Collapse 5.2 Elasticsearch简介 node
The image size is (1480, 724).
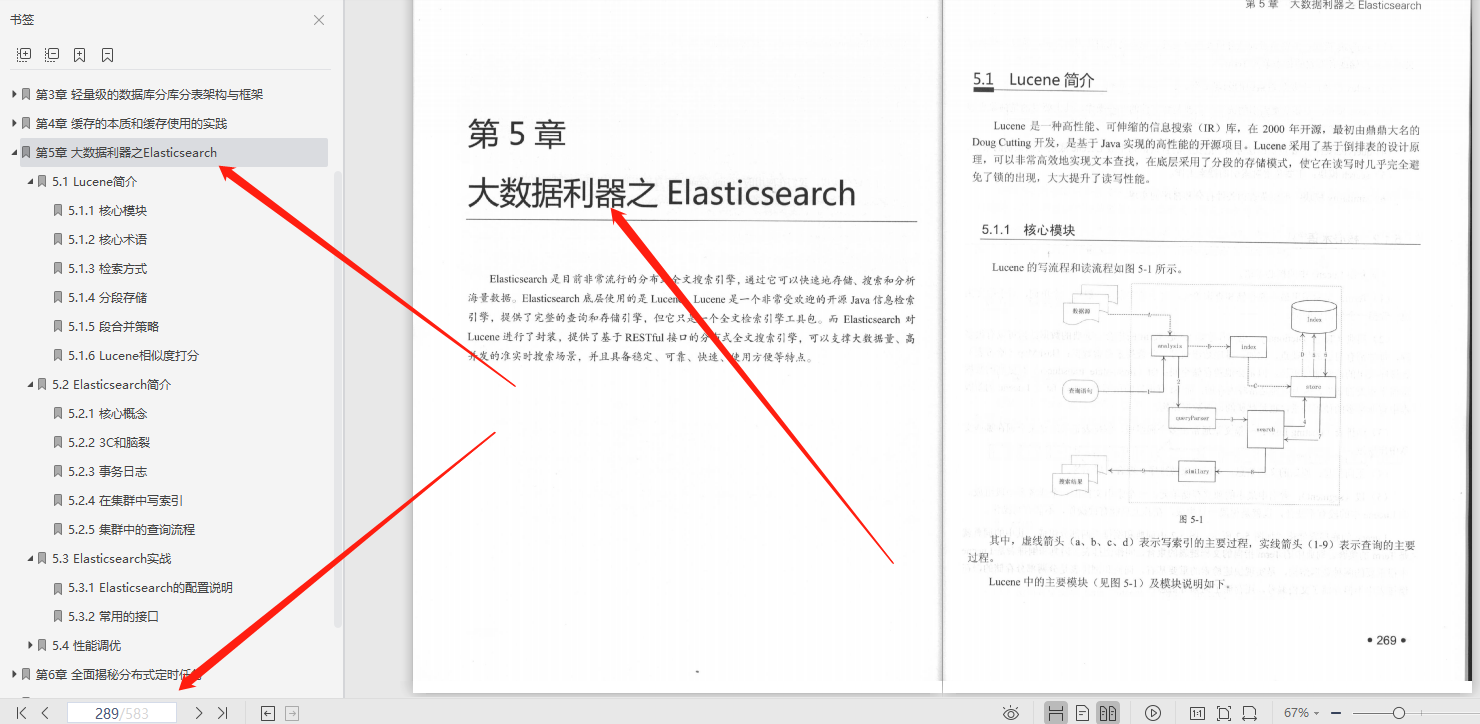30,384
